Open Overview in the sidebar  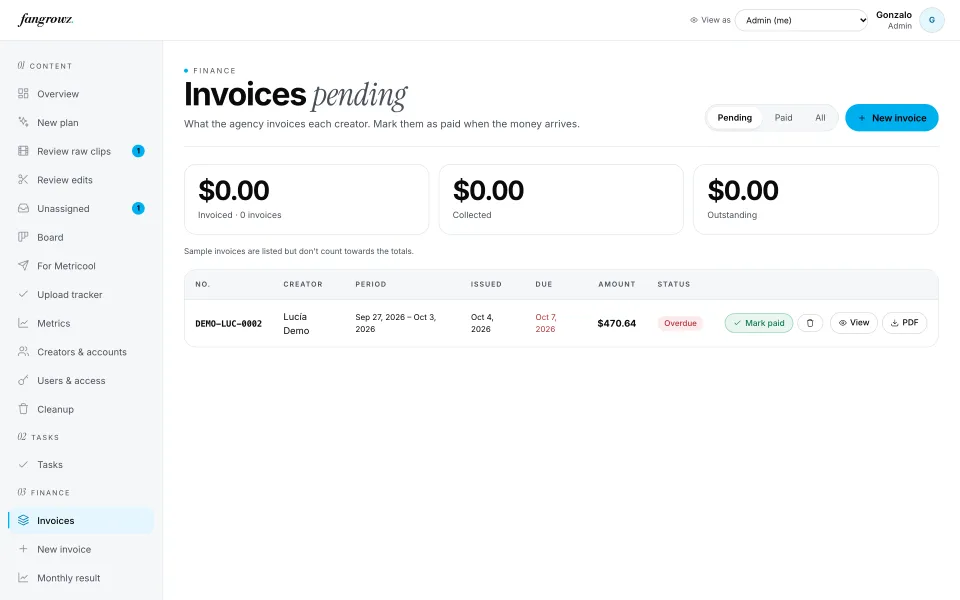point(81,94)
